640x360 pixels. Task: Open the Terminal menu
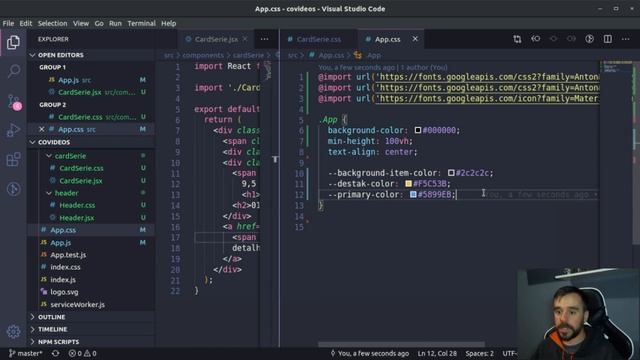click(x=141, y=23)
